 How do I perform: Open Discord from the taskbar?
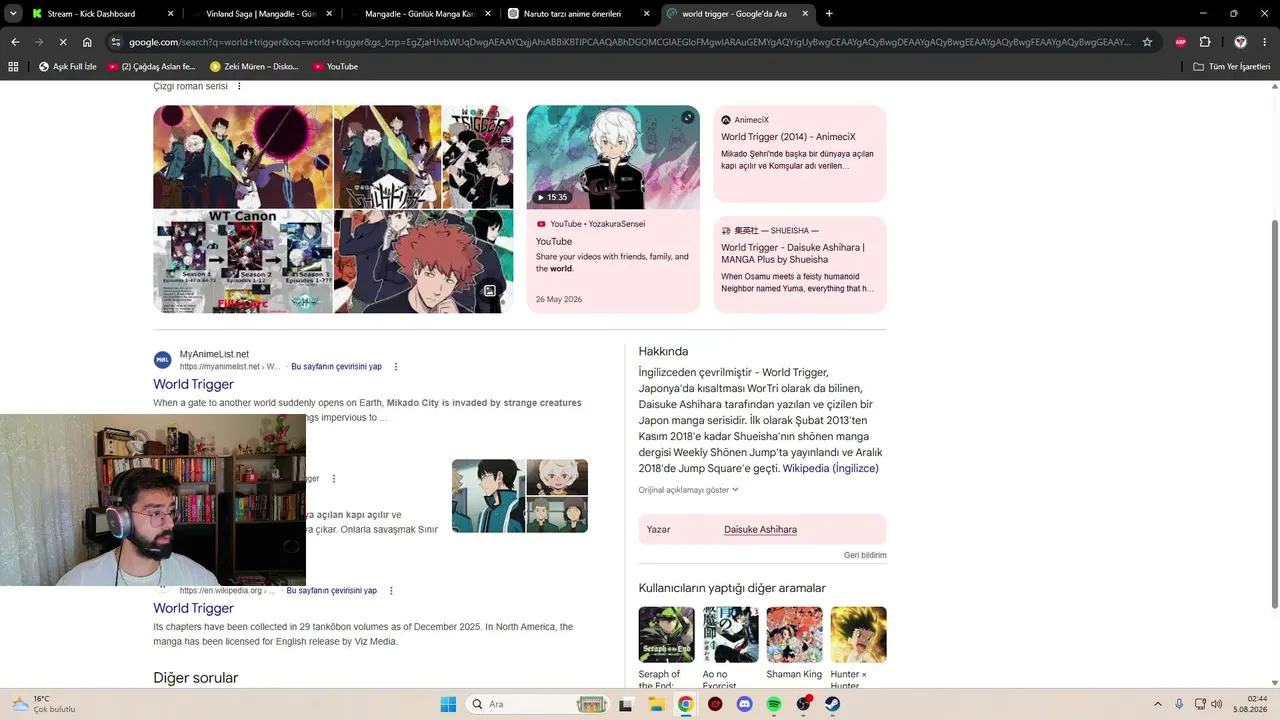(x=744, y=704)
